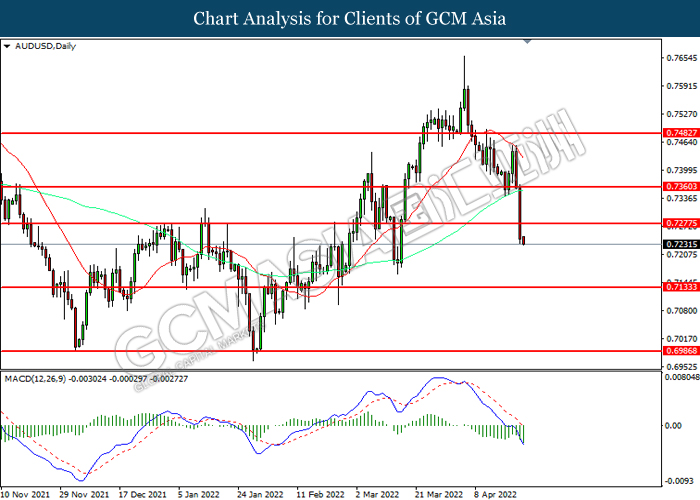Click the current price label 0.72315
700x500 pixels.
pos(681,244)
